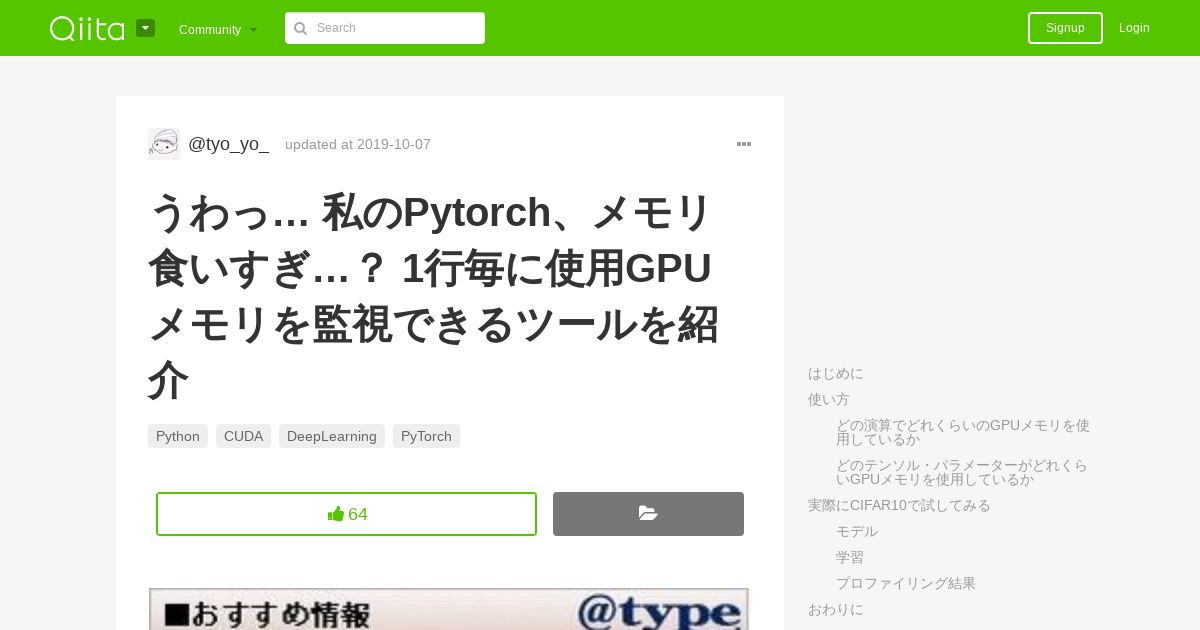The image size is (1200, 630).
Task: Click the Signup button
Action: 1065,28
